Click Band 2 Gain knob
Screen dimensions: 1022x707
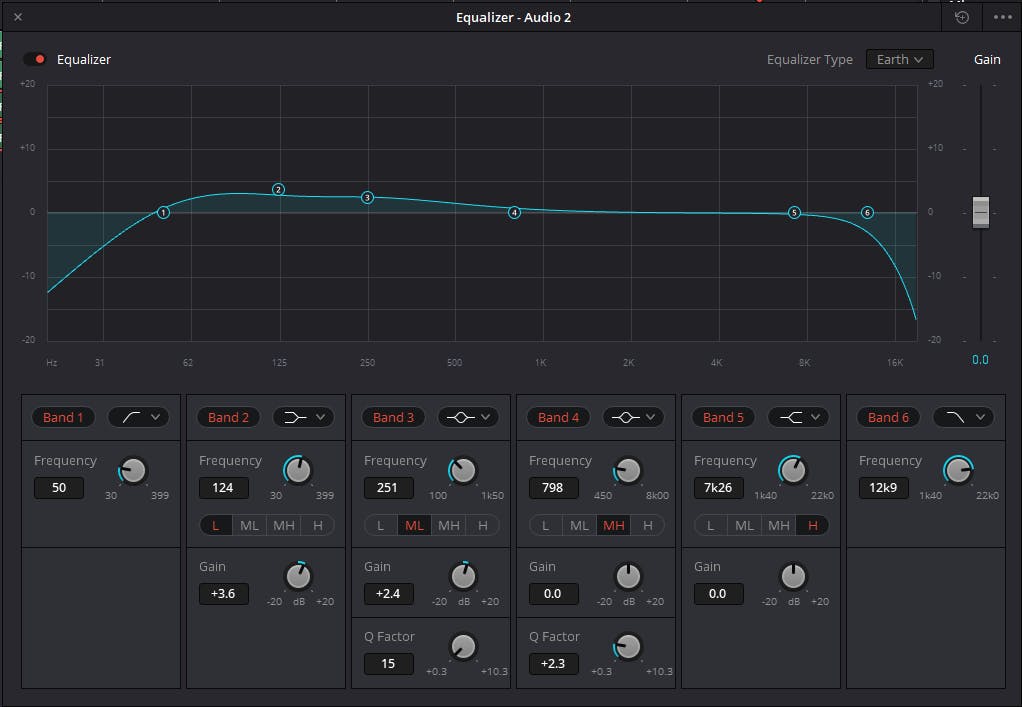(x=298, y=576)
